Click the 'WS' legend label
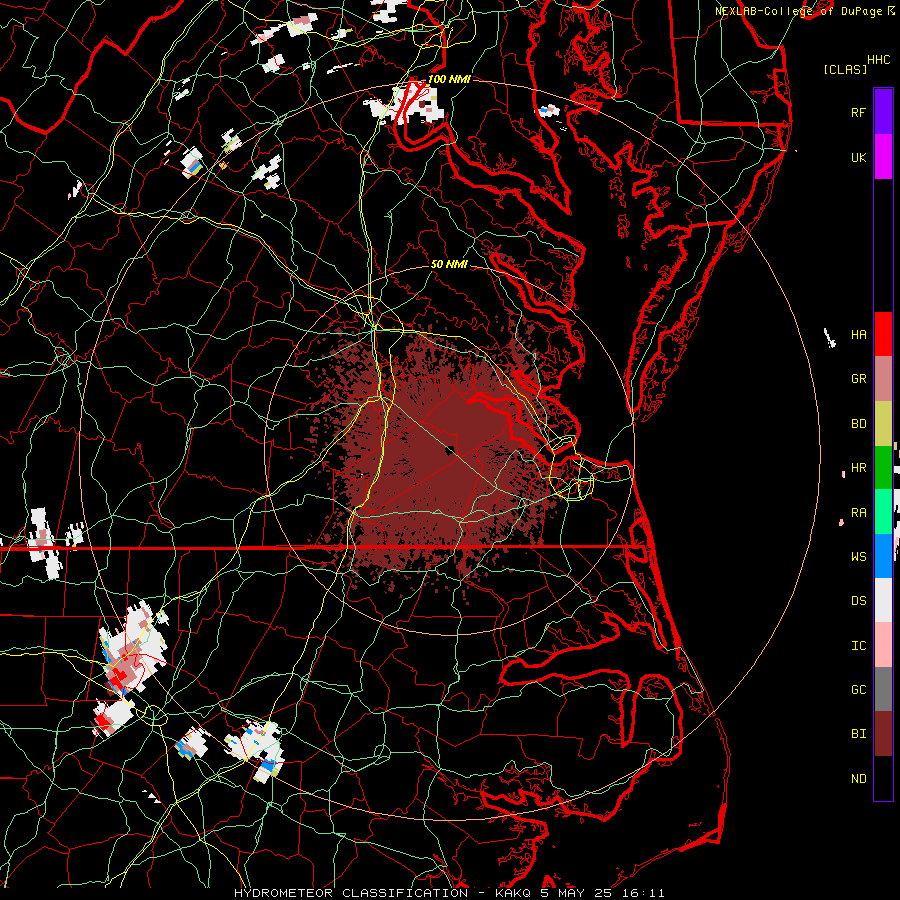The height and width of the screenshot is (900, 900). point(858,556)
